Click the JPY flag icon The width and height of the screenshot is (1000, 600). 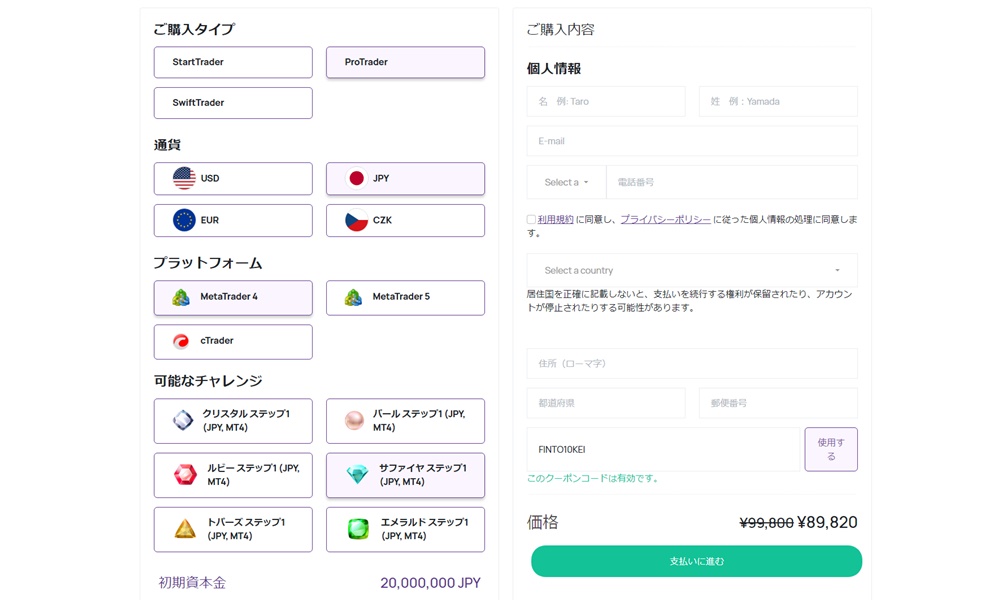click(x=356, y=178)
